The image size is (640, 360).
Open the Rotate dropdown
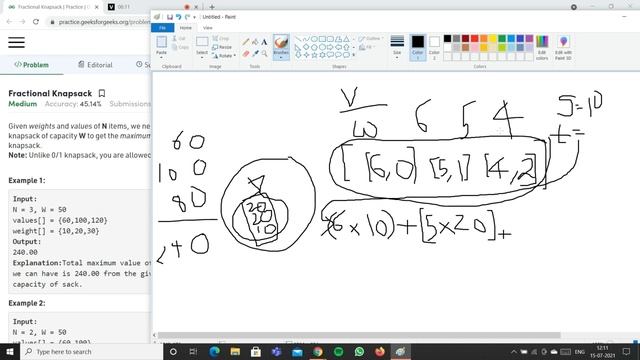224,56
